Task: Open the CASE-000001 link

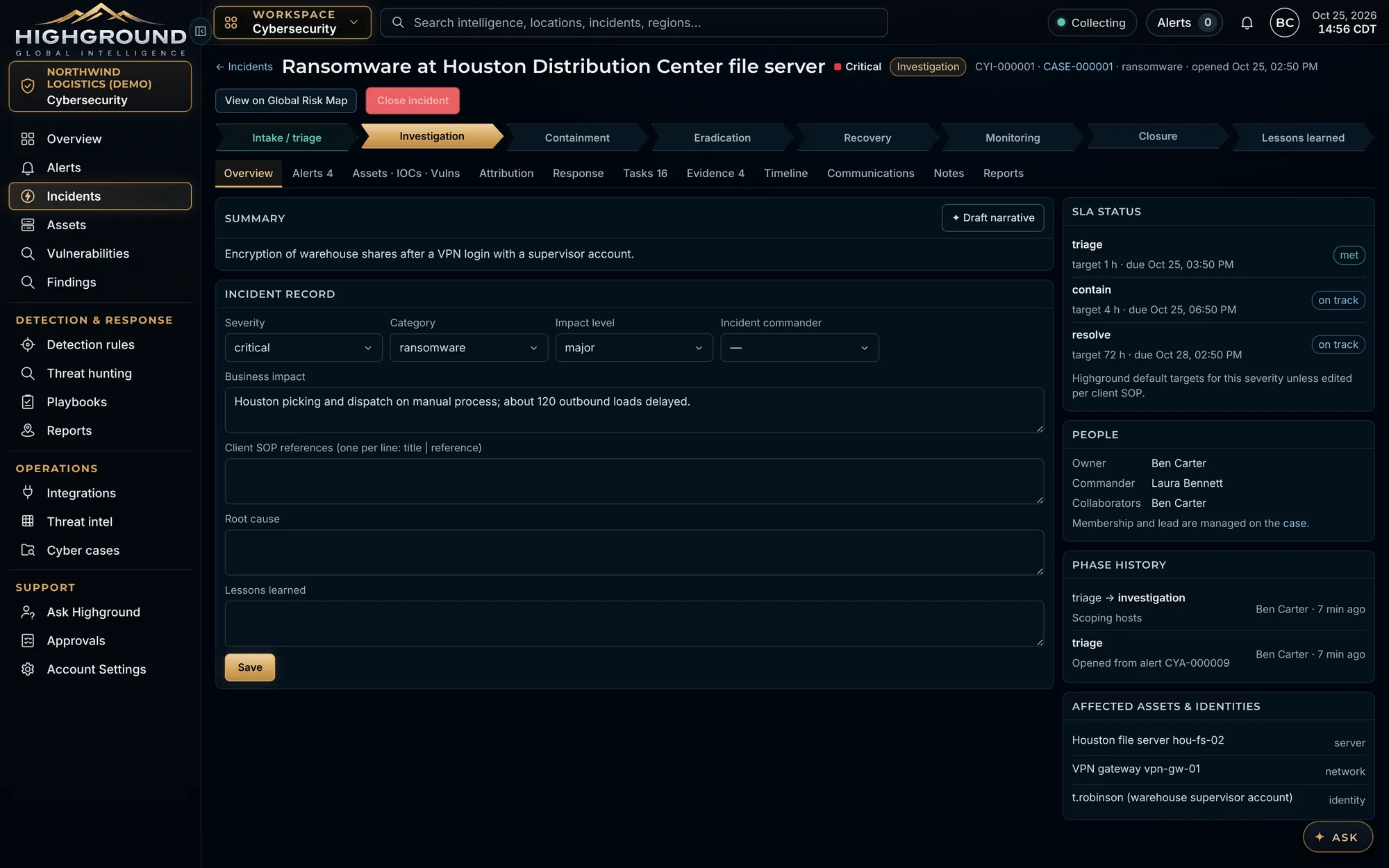Action: click(1078, 67)
